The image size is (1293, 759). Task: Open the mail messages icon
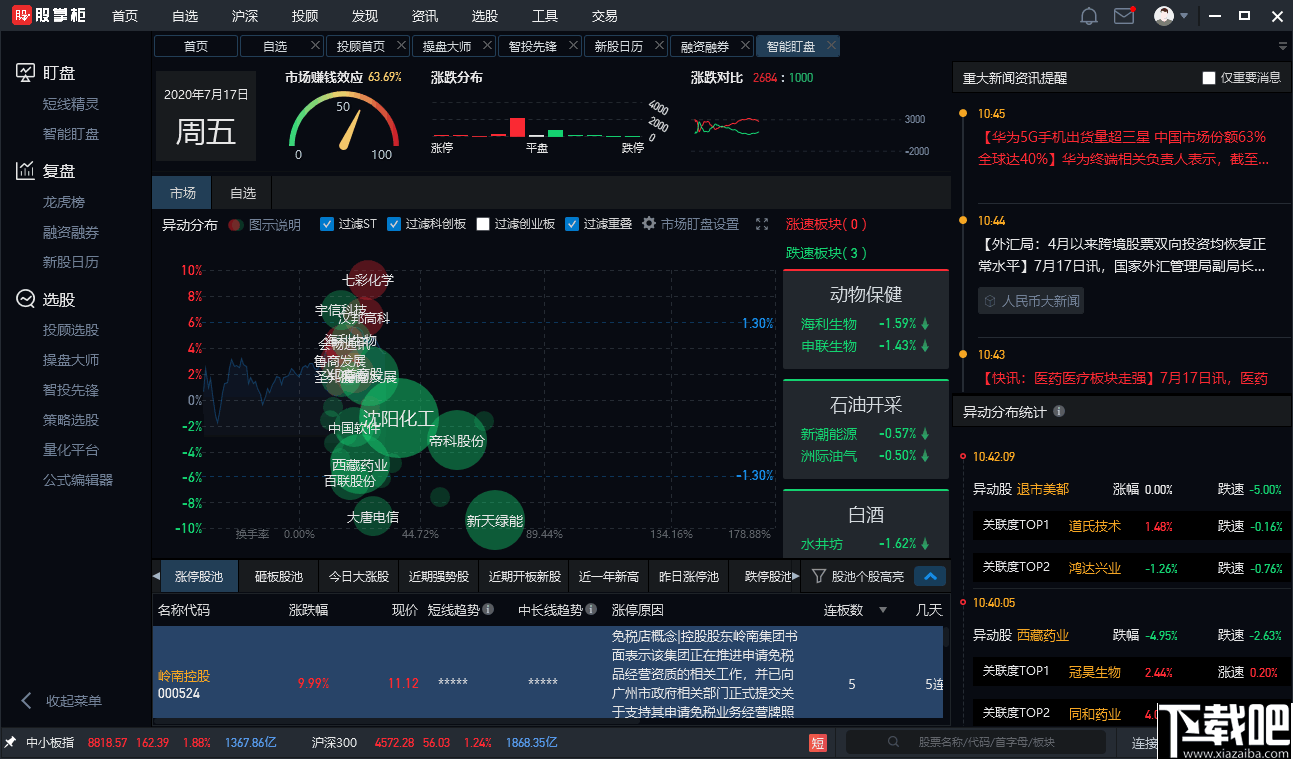pyautogui.click(x=1124, y=16)
